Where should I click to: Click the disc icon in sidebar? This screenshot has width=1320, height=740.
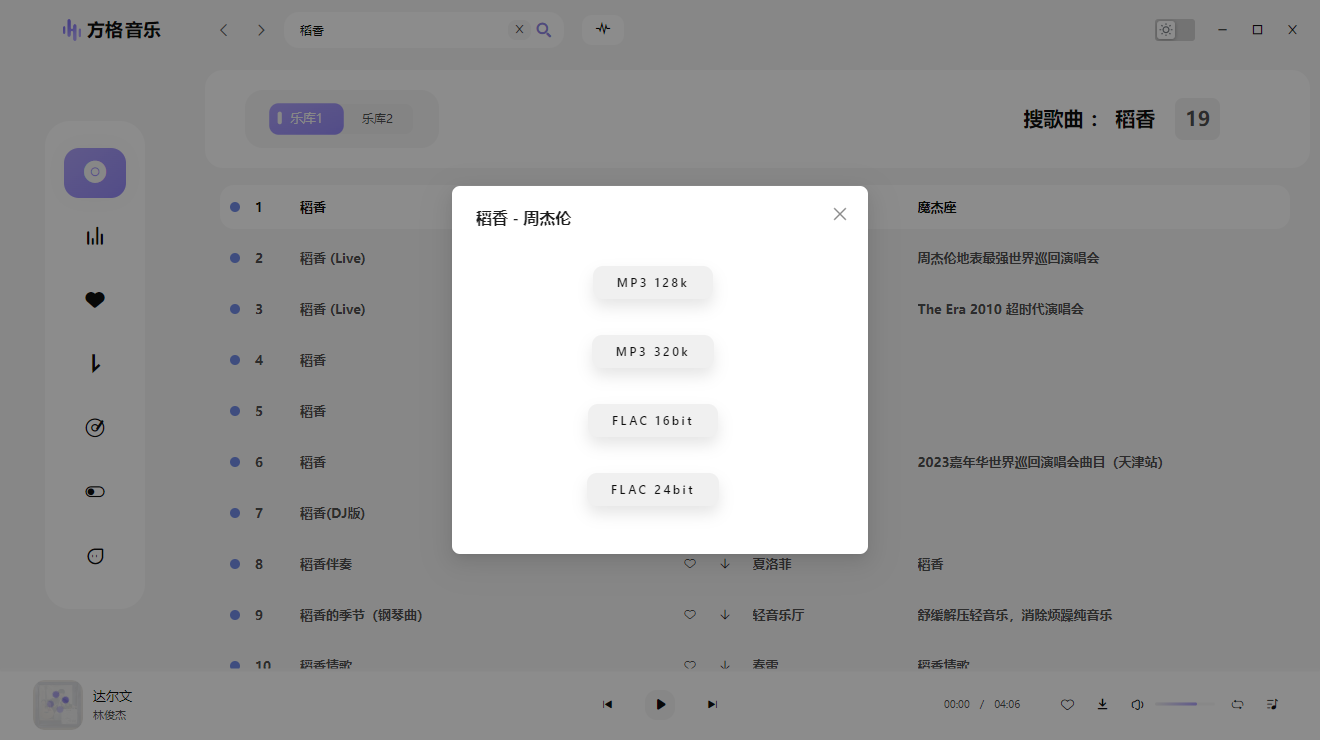[x=95, y=173]
